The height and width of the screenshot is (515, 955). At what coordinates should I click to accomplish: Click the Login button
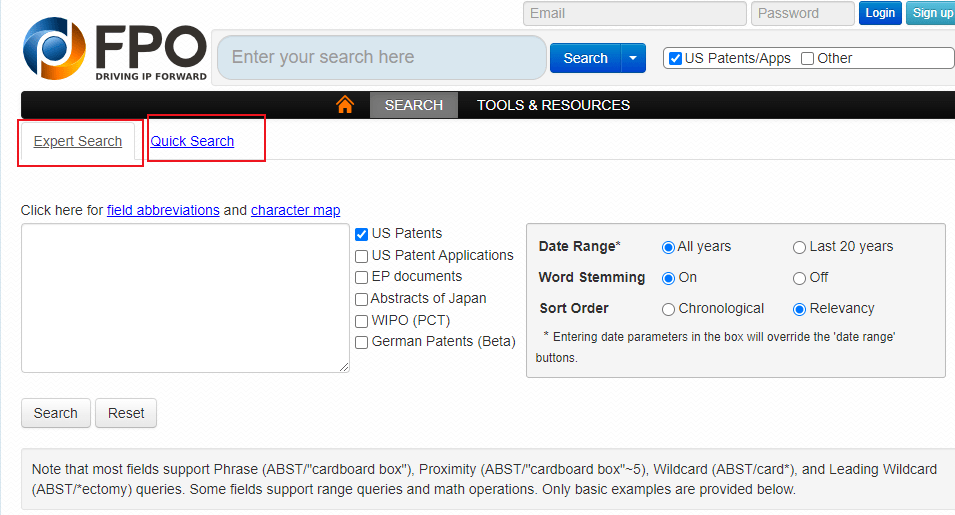(x=880, y=13)
